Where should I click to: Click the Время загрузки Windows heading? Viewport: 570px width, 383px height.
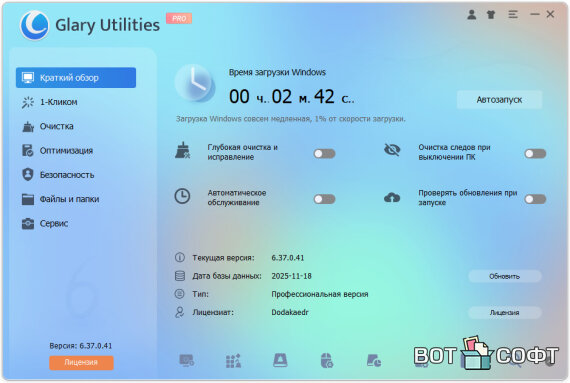click(x=277, y=72)
